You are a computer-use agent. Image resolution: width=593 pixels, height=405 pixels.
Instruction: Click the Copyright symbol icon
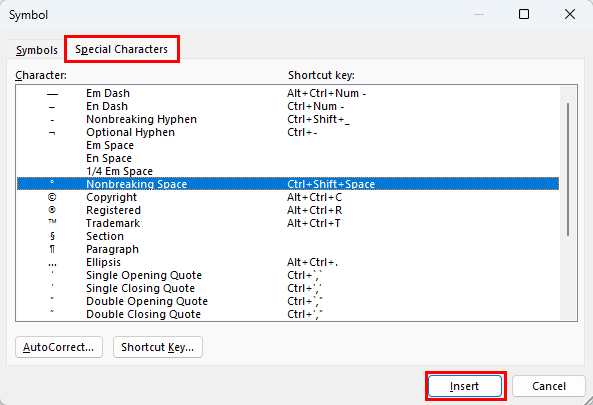[52, 197]
